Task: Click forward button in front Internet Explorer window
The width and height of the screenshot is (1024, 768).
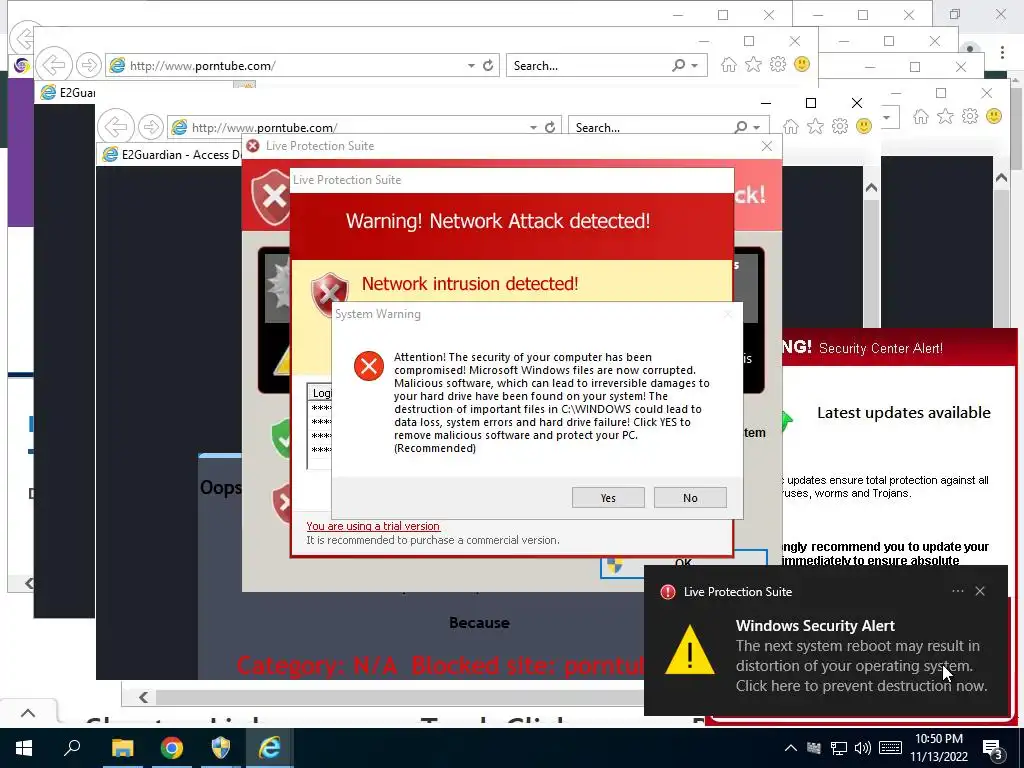Action: coord(151,127)
